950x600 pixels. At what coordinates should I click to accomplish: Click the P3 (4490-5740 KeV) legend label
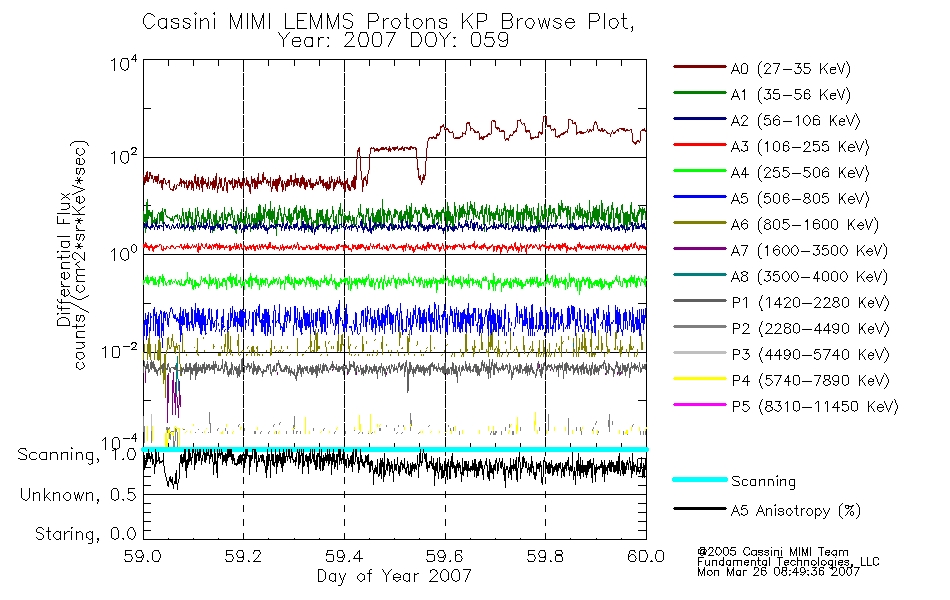[x=810, y=355]
